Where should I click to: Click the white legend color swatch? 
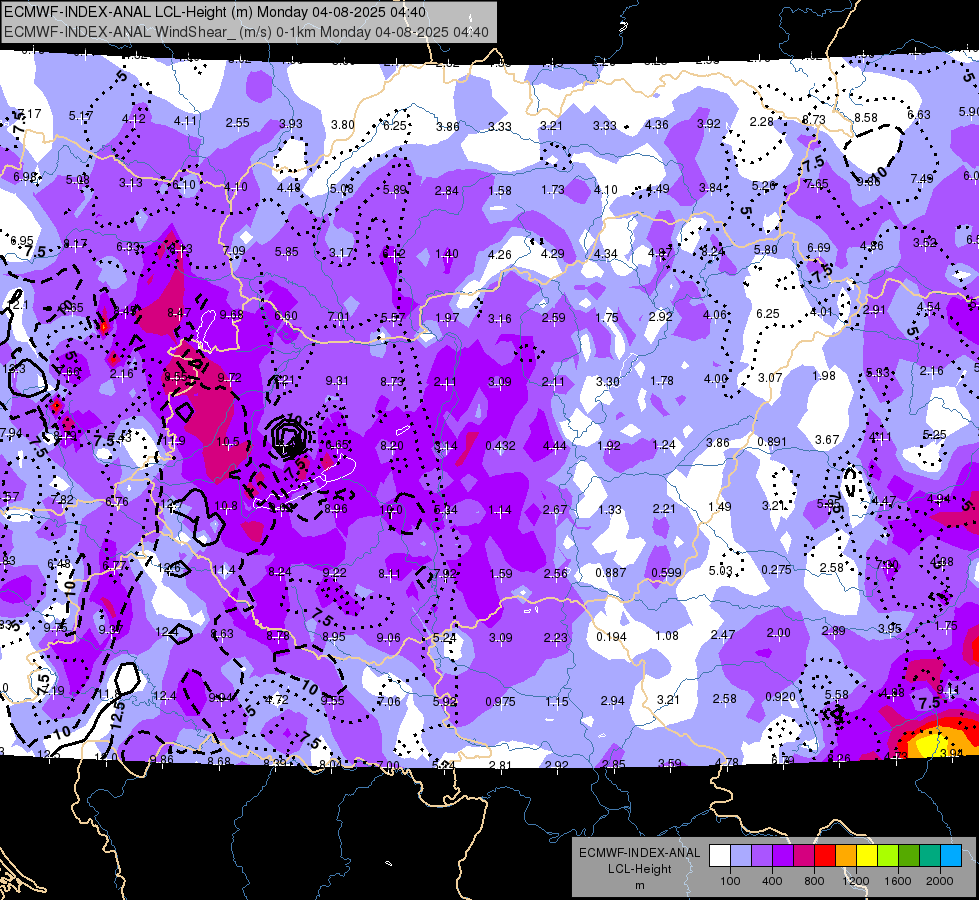(720, 856)
